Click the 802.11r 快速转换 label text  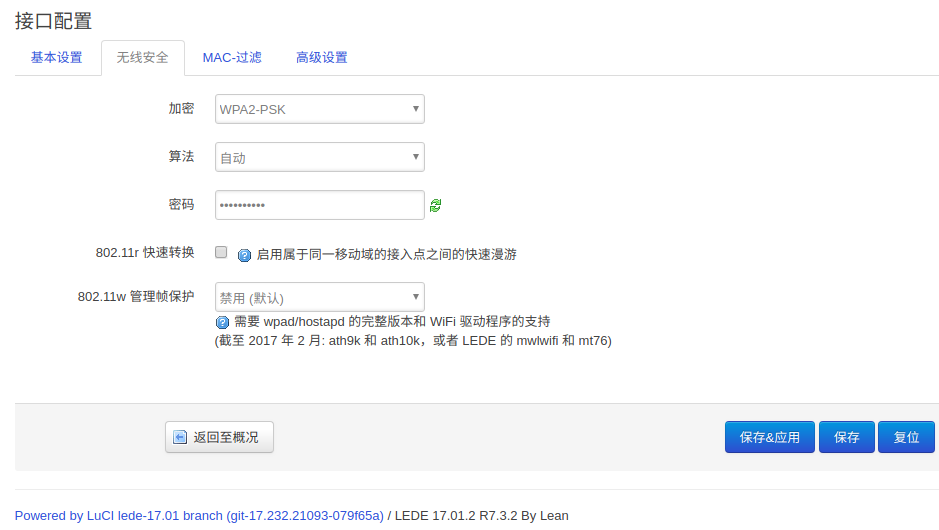(x=145, y=253)
